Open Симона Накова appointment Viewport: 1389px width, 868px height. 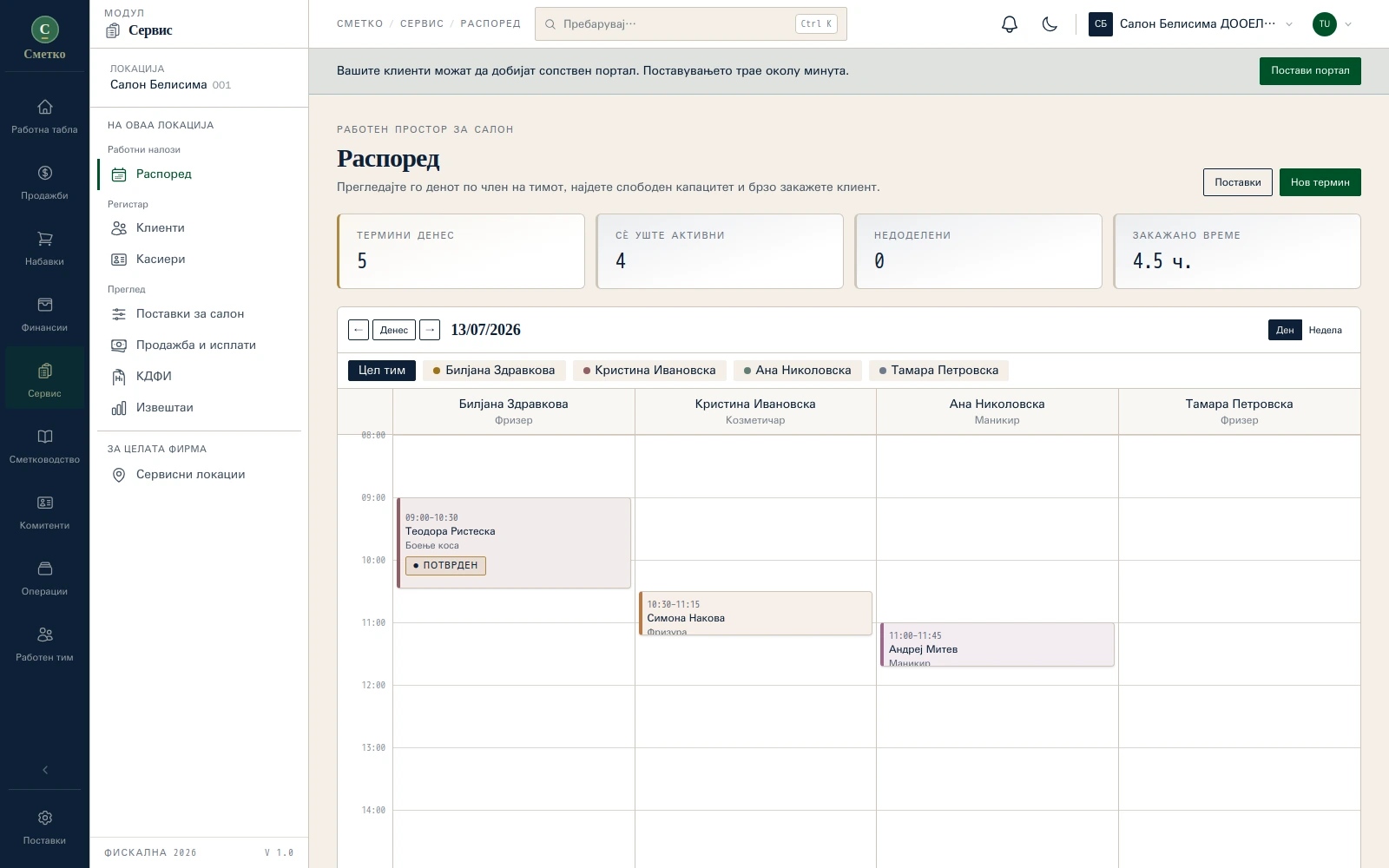click(755, 613)
